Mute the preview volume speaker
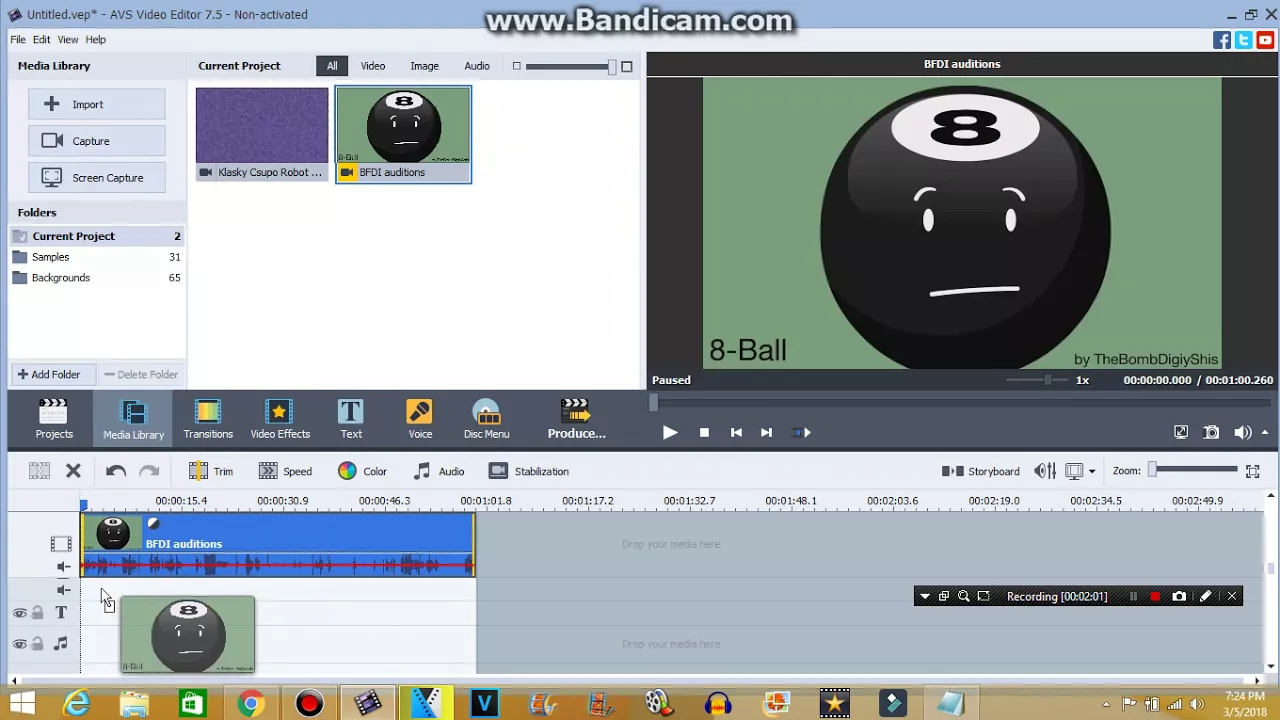 click(1242, 432)
